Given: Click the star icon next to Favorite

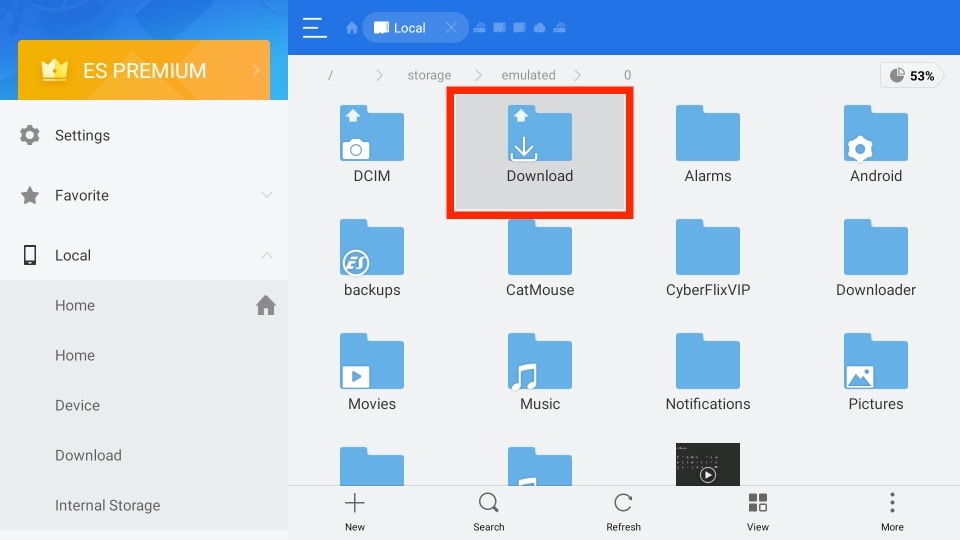Looking at the screenshot, I should coord(29,195).
